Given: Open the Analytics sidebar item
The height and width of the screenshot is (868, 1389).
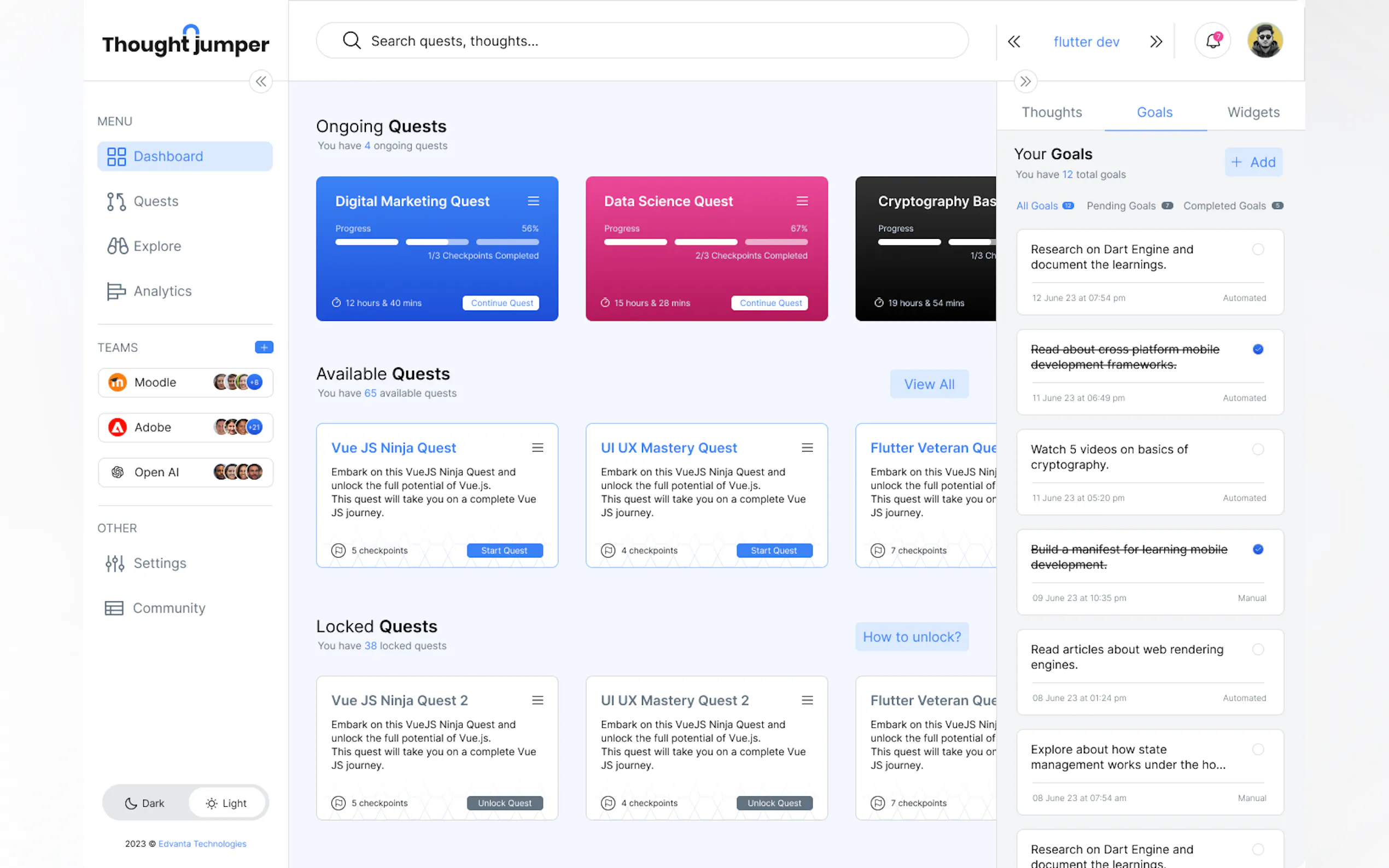Looking at the screenshot, I should [162, 291].
